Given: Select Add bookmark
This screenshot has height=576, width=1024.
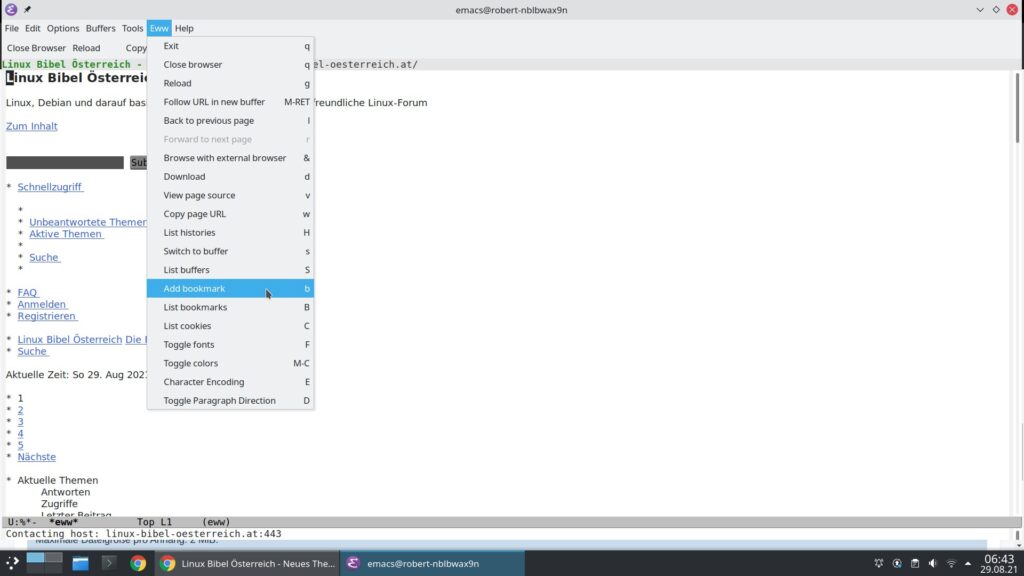Looking at the screenshot, I should pos(230,288).
